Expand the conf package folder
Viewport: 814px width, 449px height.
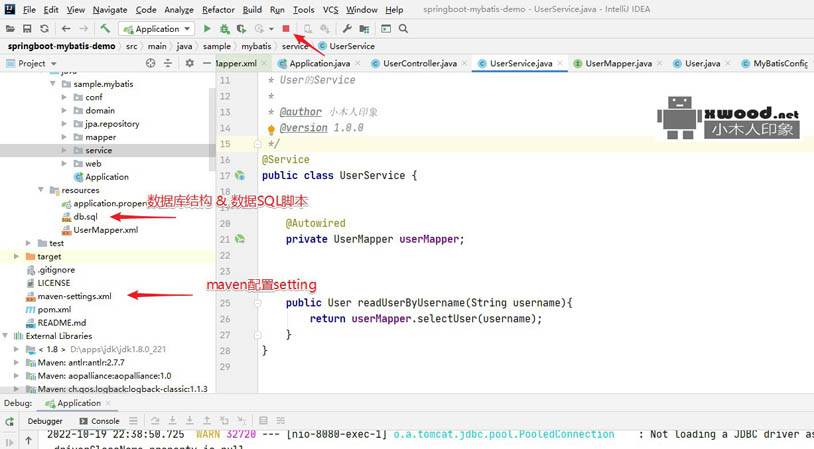(x=64, y=97)
